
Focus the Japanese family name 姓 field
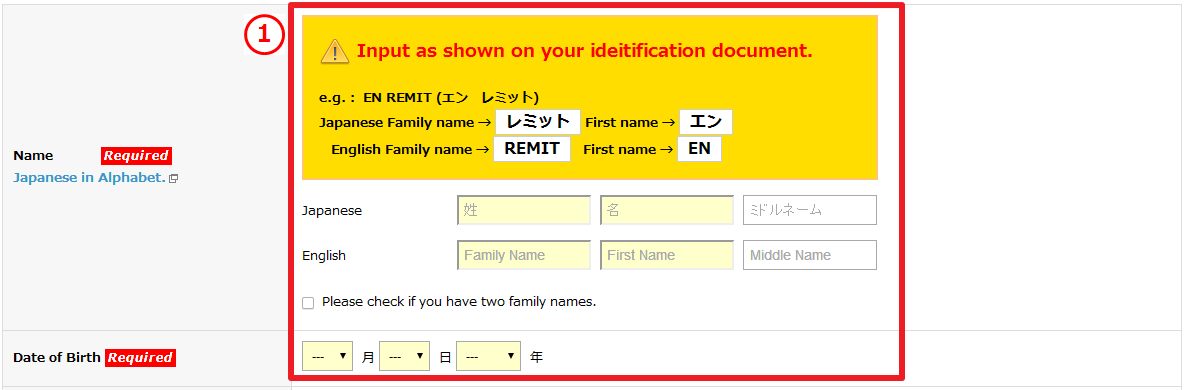coord(524,210)
